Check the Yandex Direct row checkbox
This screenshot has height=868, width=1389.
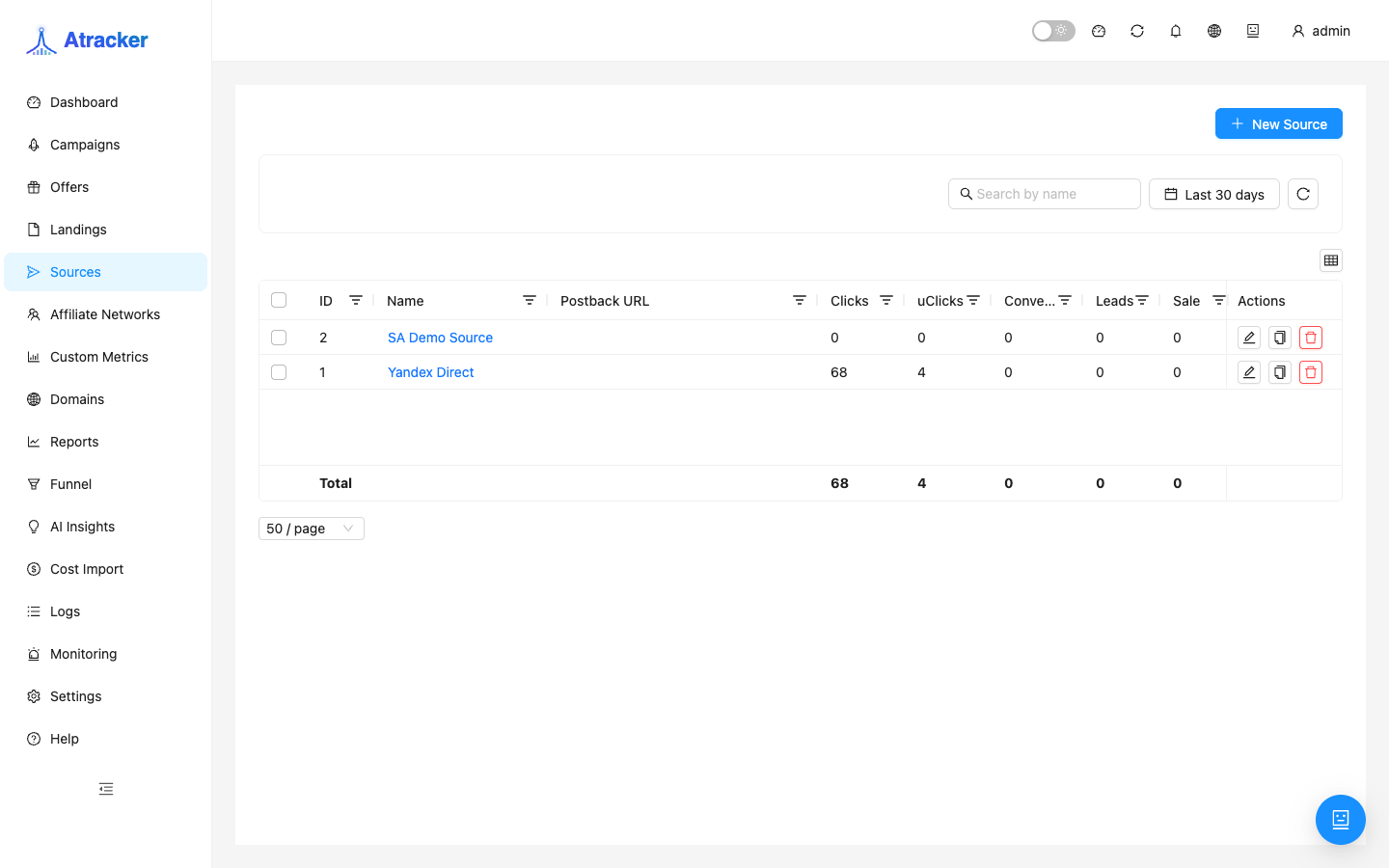[279, 372]
